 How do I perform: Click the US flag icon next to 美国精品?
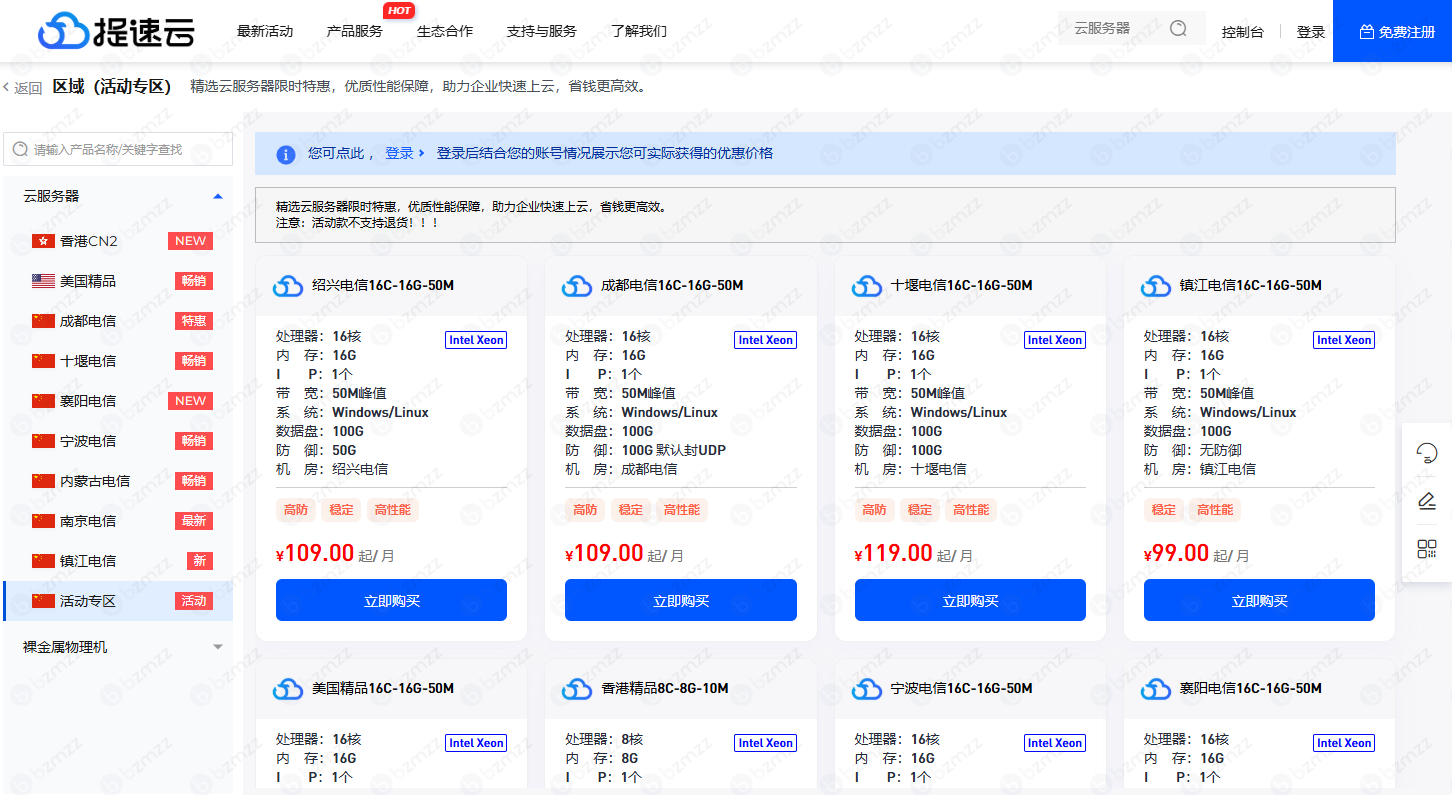pos(43,281)
